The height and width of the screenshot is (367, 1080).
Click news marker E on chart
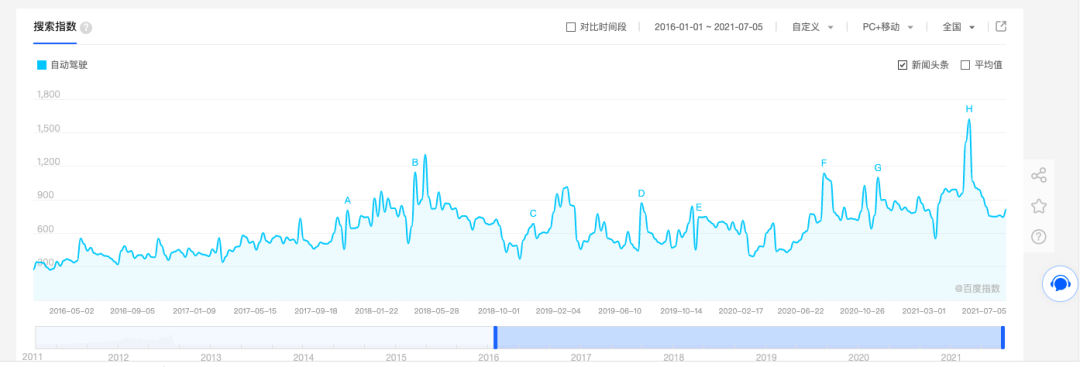[698, 207]
